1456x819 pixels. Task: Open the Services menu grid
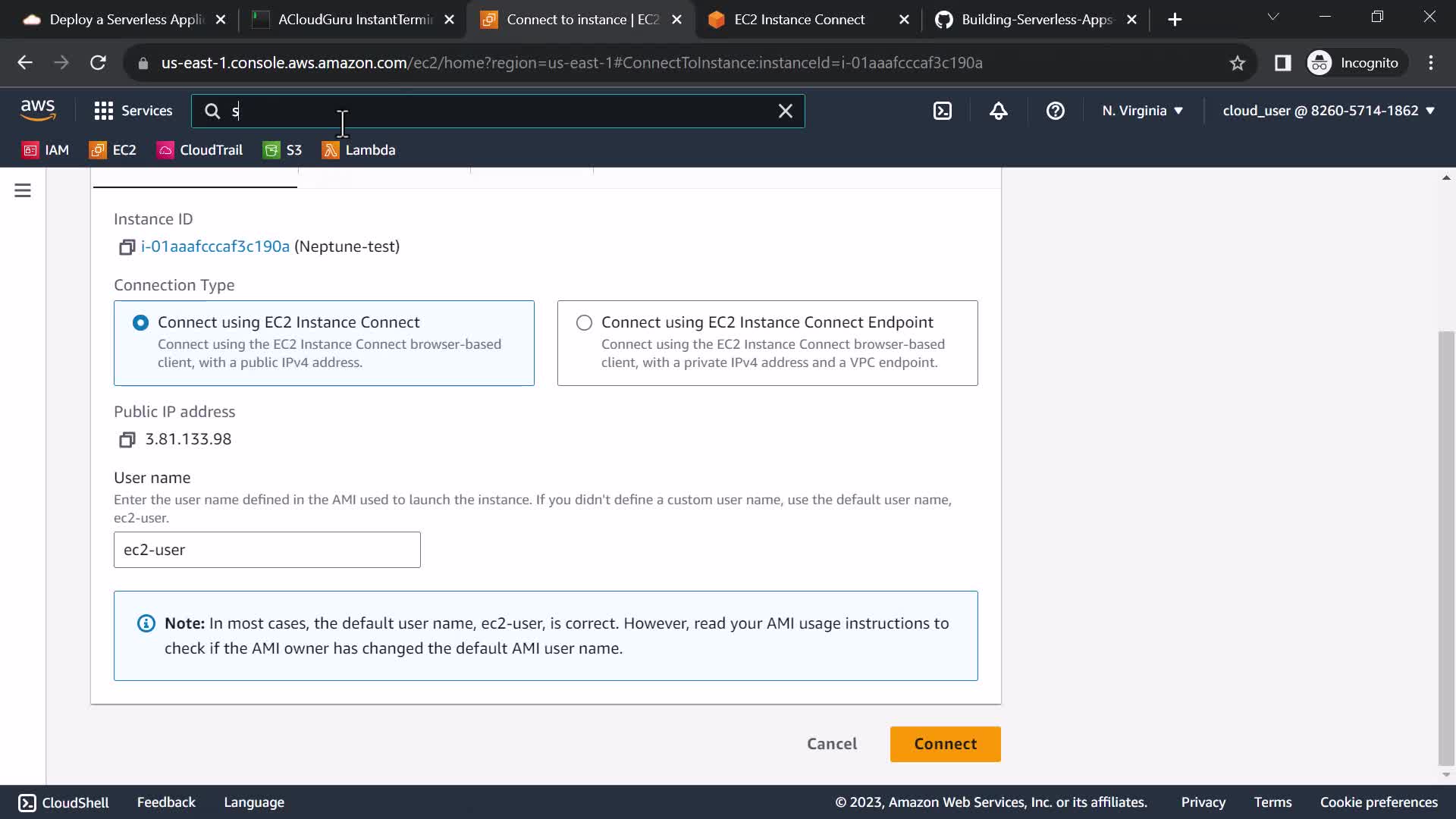click(133, 111)
